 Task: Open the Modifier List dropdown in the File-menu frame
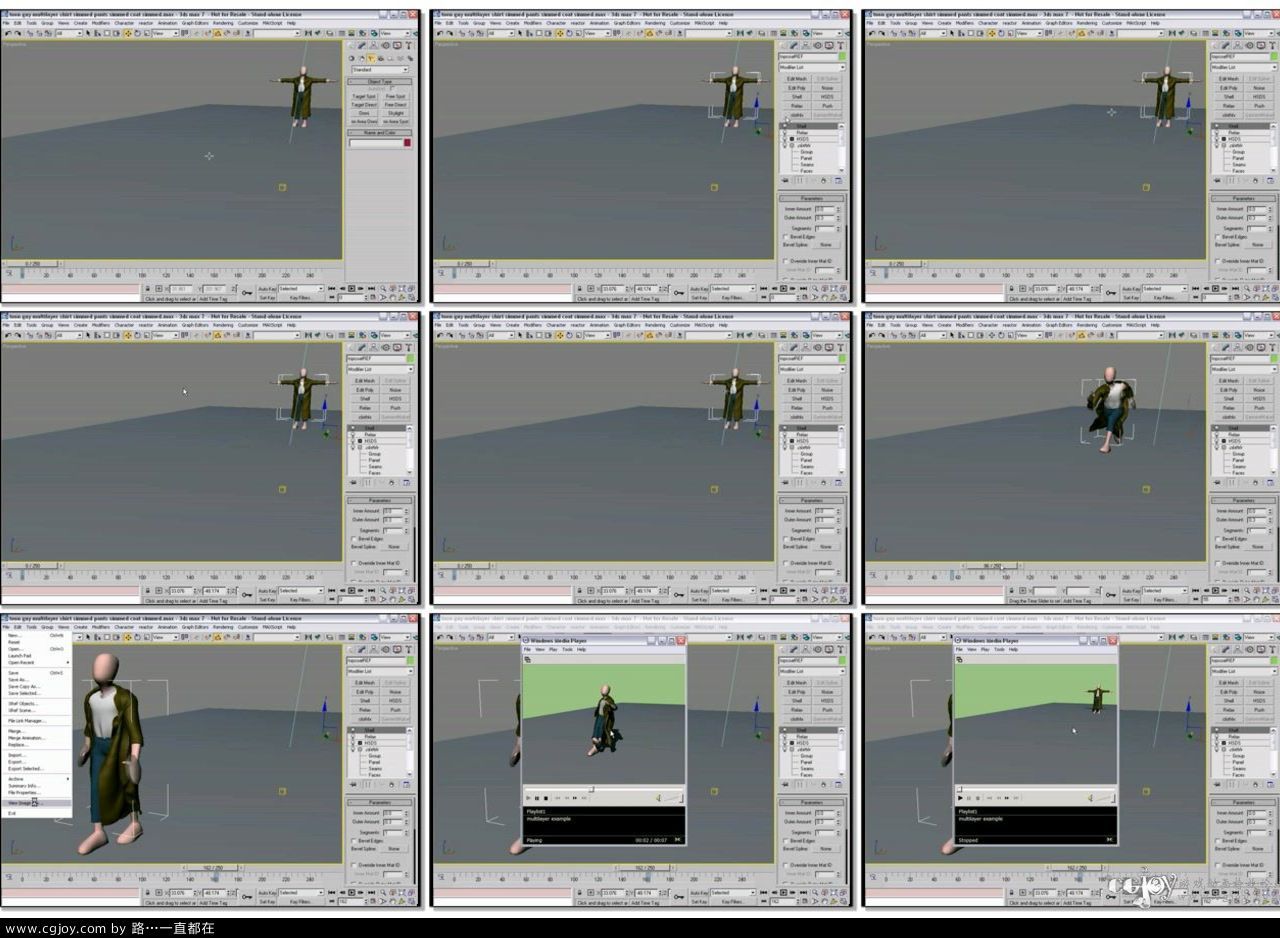coord(379,671)
